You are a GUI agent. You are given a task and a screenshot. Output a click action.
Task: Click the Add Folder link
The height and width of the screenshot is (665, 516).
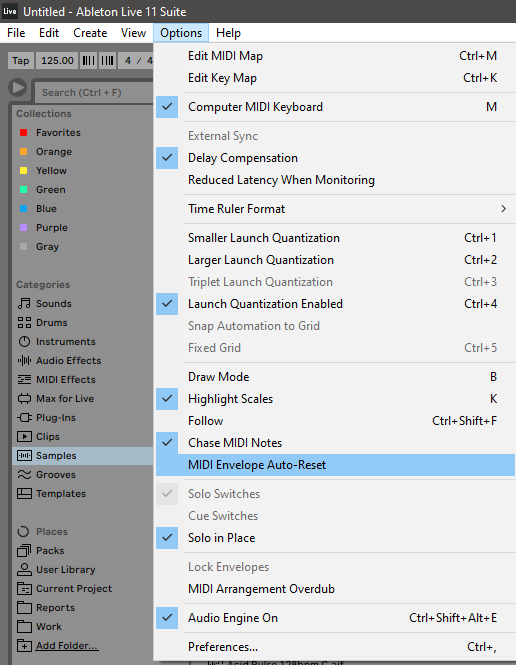click(x=67, y=645)
